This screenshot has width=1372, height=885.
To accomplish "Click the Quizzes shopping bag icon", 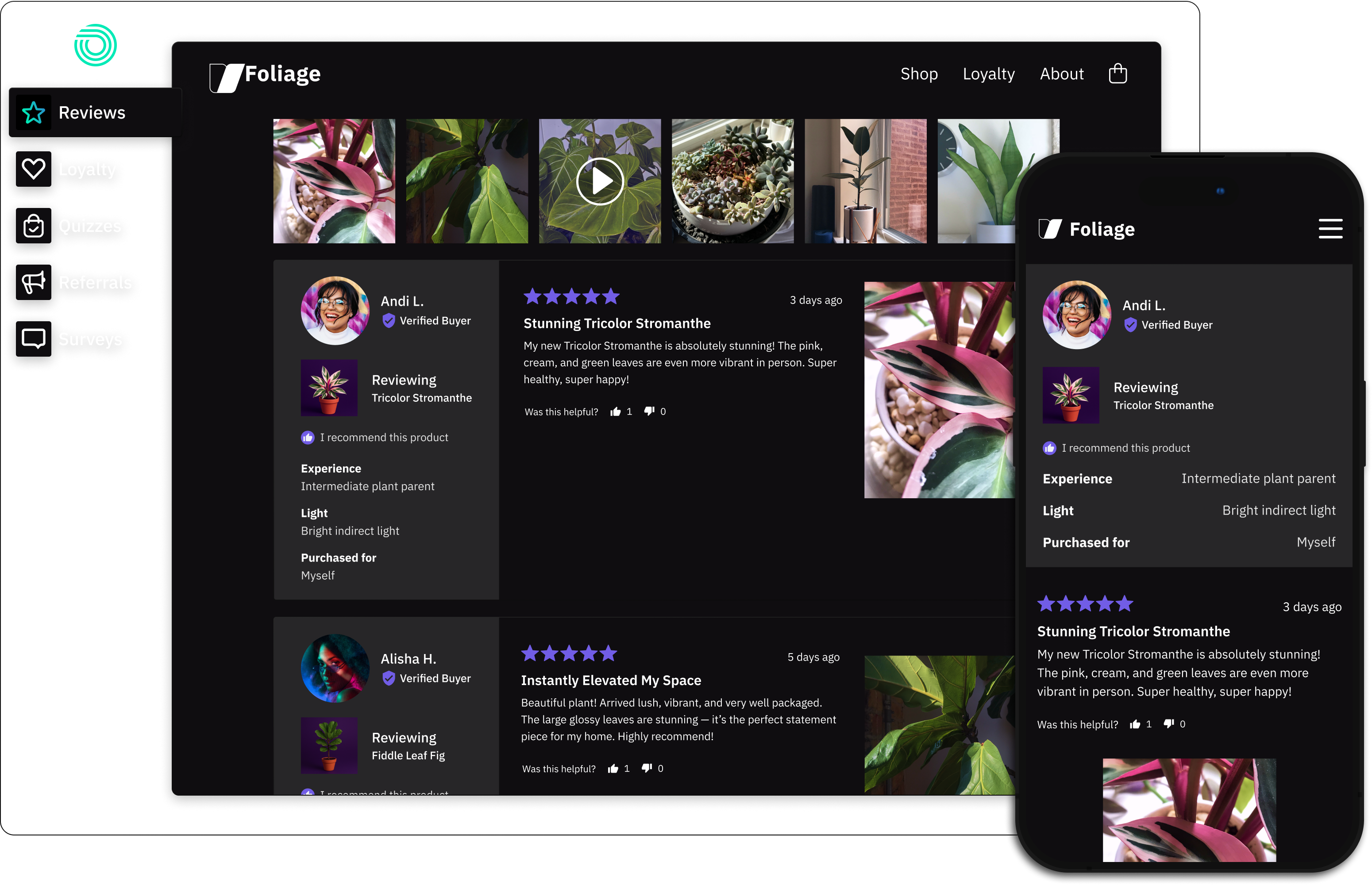I will pyautogui.click(x=33, y=226).
